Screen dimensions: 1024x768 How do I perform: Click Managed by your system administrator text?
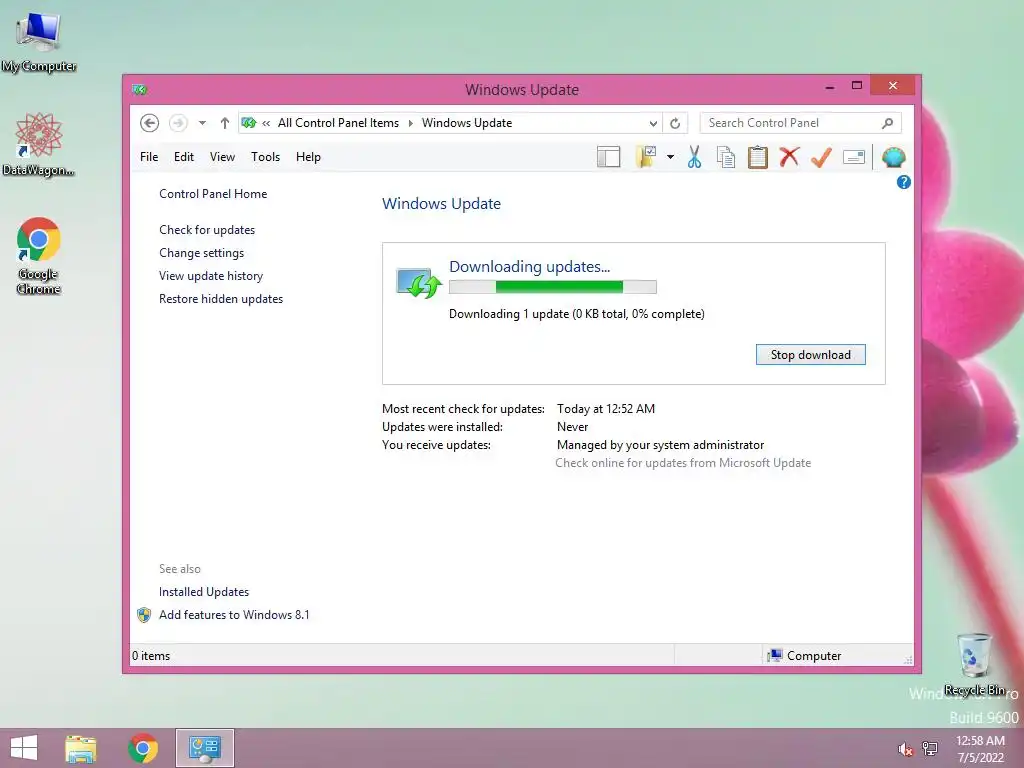[660, 445]
